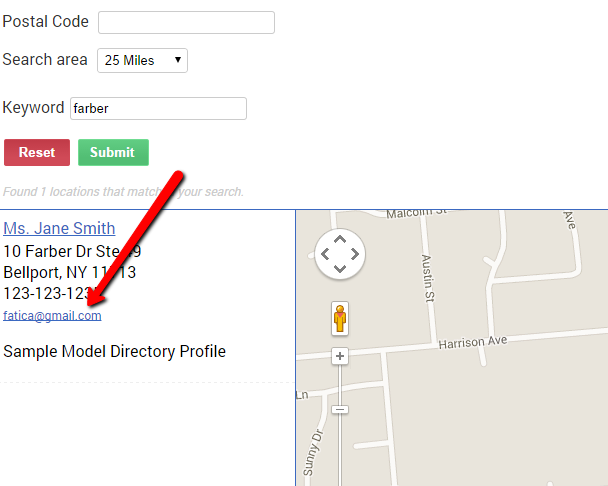
Task: Zoom in with the map plus button
Action: [340, 356]
